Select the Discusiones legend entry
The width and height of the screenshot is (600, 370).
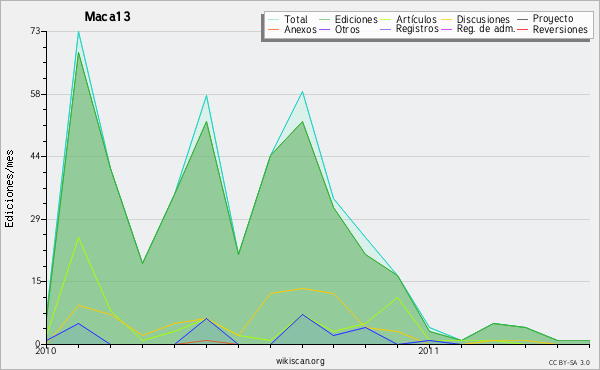[483, 19]
